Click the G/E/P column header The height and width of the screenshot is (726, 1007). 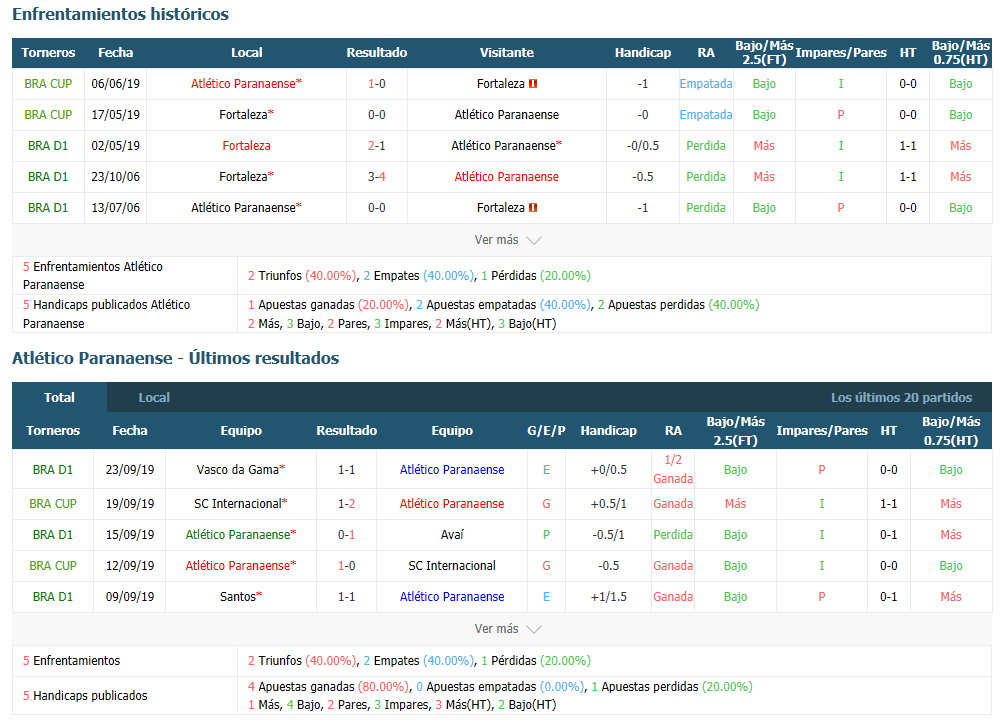click(546, 430)
